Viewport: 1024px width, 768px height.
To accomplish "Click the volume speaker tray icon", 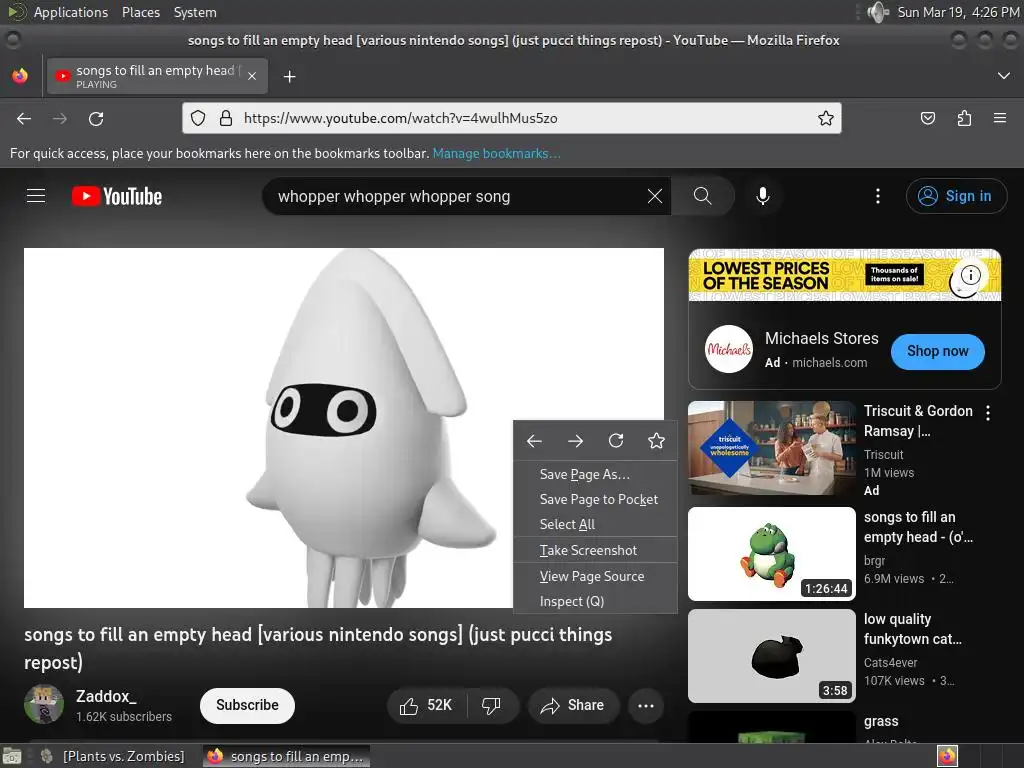I will pyautogui.click(x=878, y=12).
